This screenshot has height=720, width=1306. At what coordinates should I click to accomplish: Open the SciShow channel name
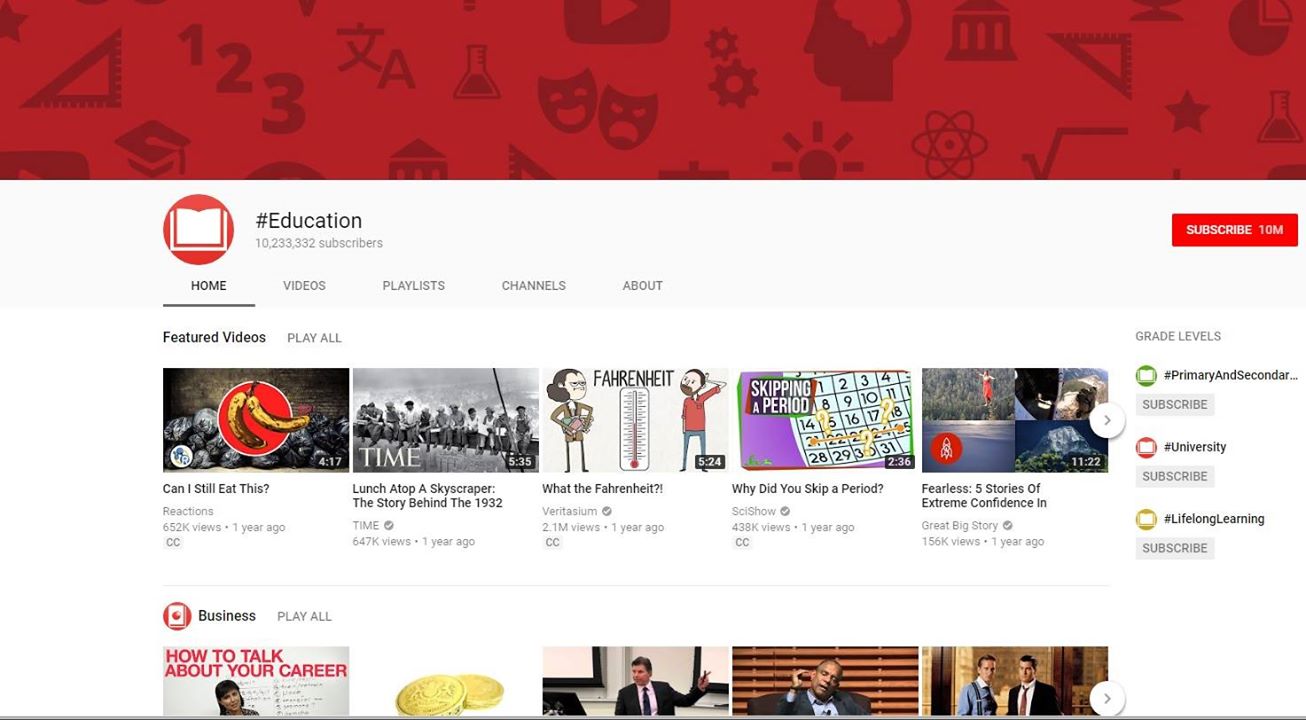click(754, 512)
